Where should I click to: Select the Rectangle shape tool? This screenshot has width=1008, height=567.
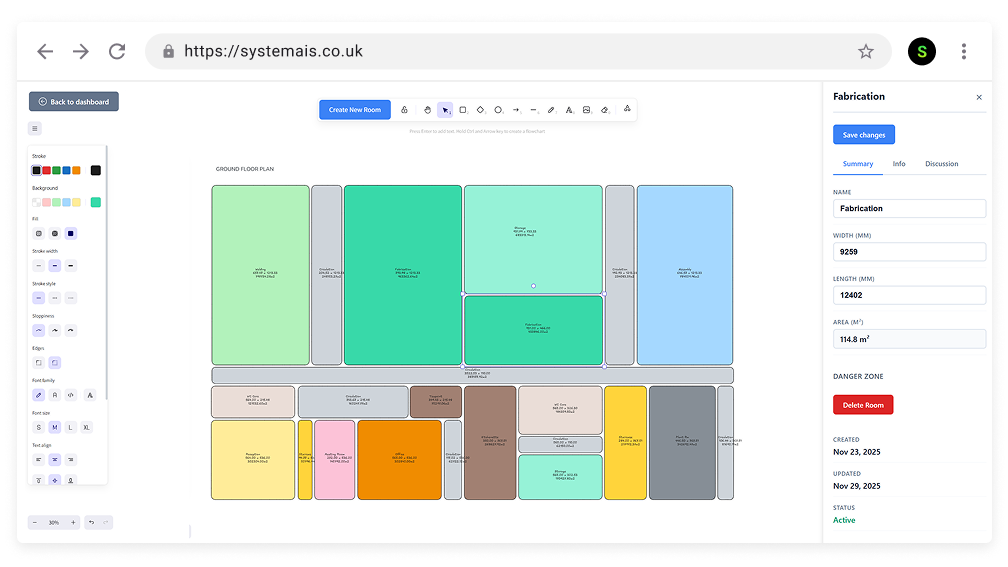463,110
